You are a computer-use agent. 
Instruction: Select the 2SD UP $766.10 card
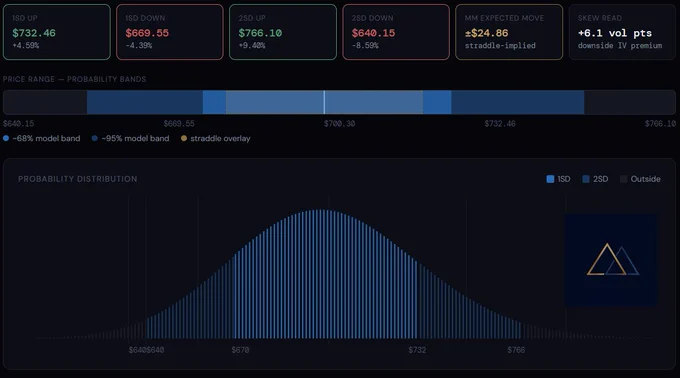(x=283, y=32)
